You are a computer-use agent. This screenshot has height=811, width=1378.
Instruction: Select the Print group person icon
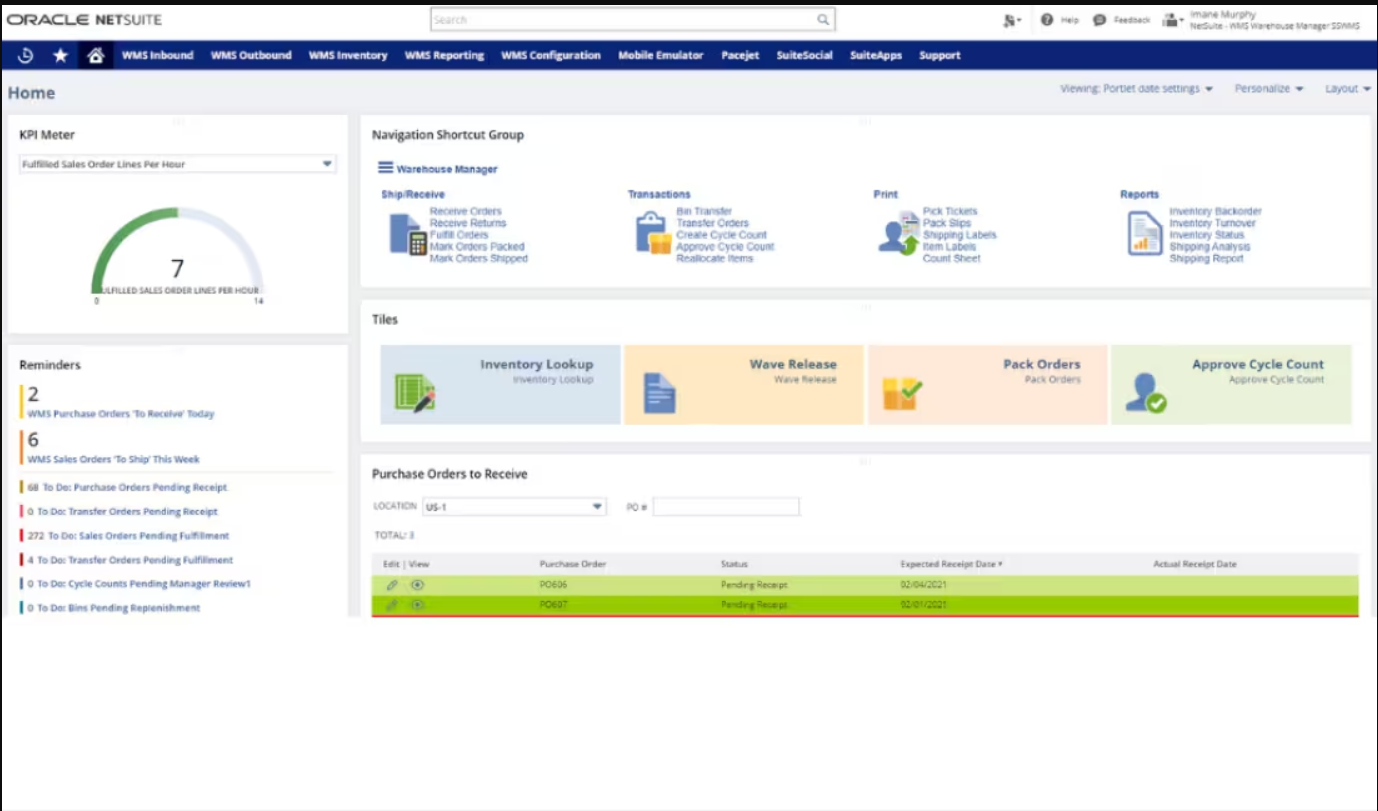[x=898, y=232]
